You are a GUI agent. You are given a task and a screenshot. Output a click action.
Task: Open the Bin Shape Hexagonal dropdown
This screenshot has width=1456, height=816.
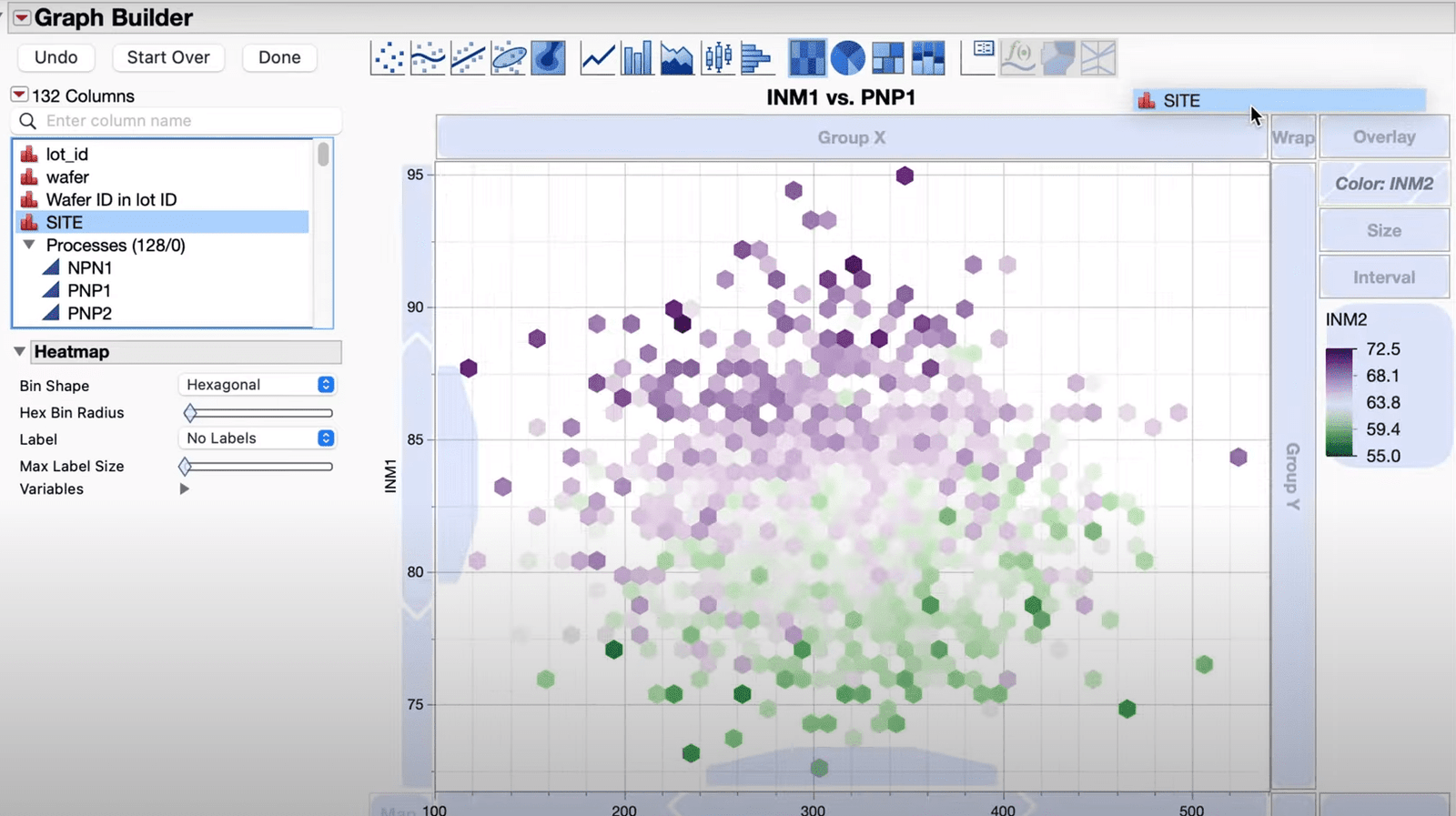(258, 385)
